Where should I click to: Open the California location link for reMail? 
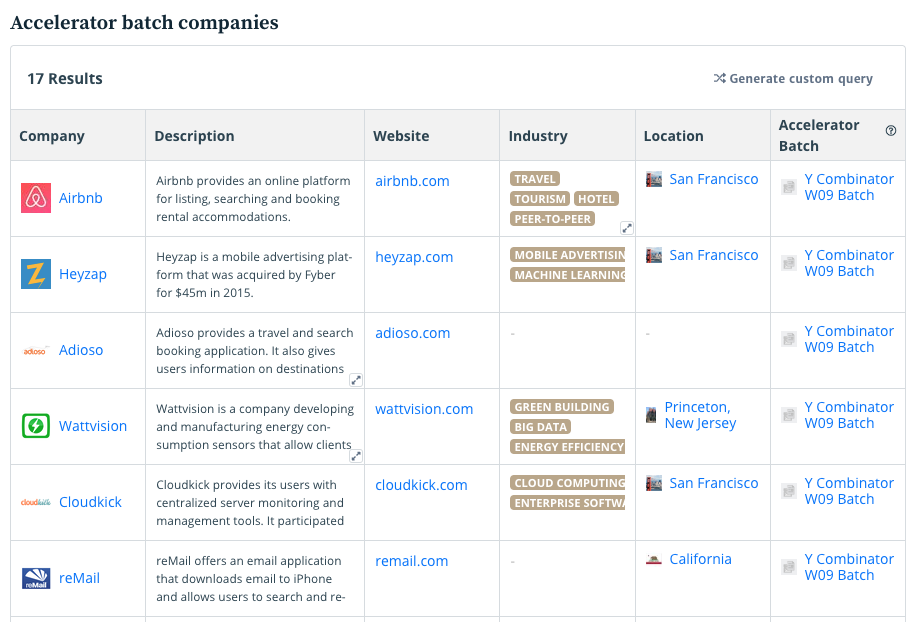(x=700, y=559)
